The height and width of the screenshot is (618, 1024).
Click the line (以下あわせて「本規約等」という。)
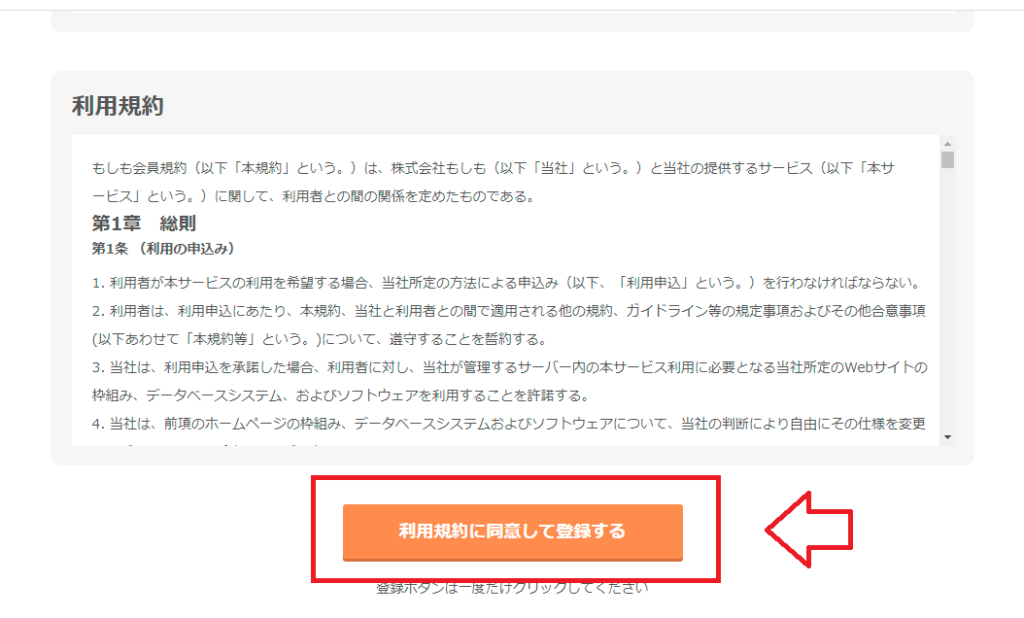pyautogui.click(x=319, y=339)
